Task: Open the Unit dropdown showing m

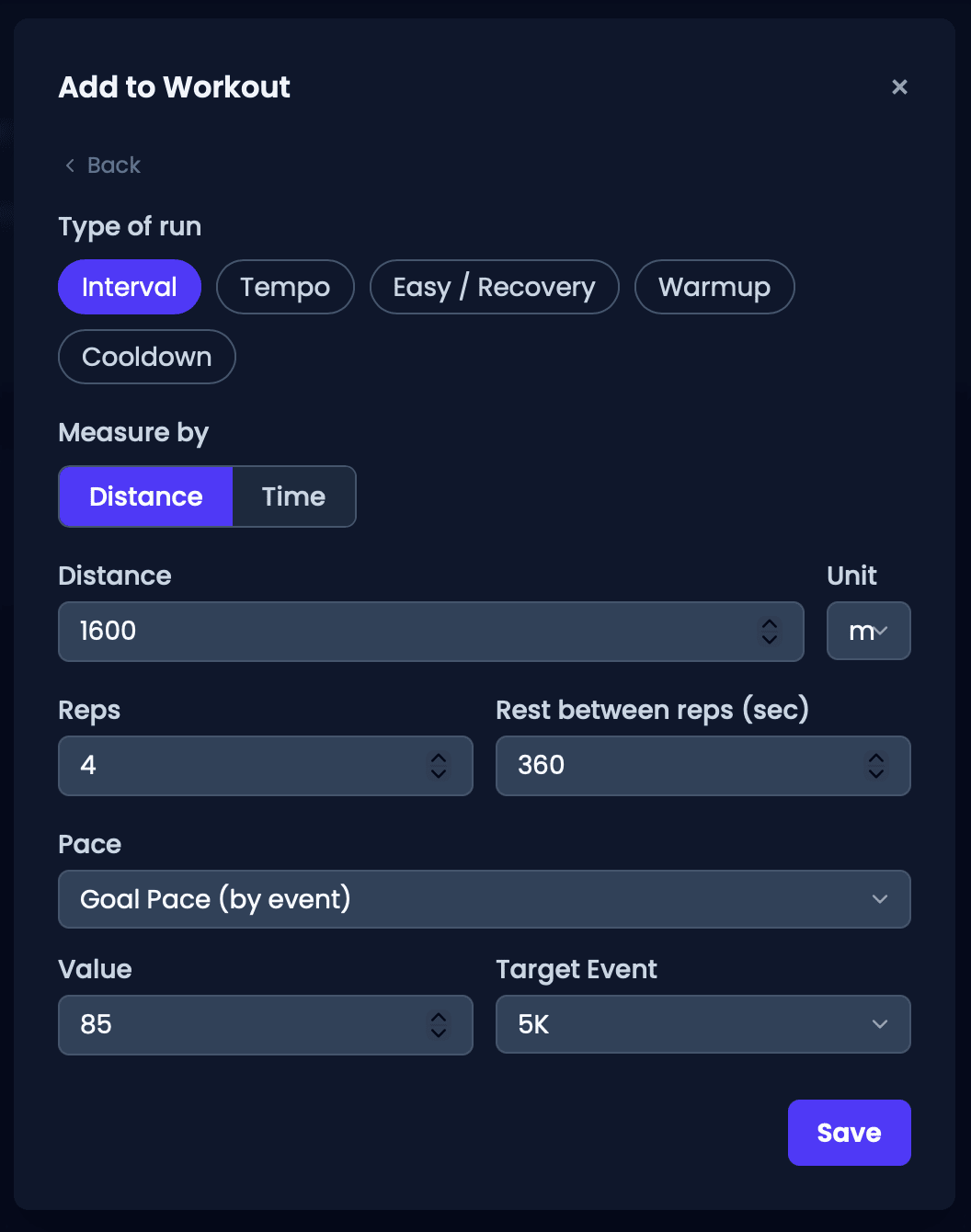Action: [869, 631]
